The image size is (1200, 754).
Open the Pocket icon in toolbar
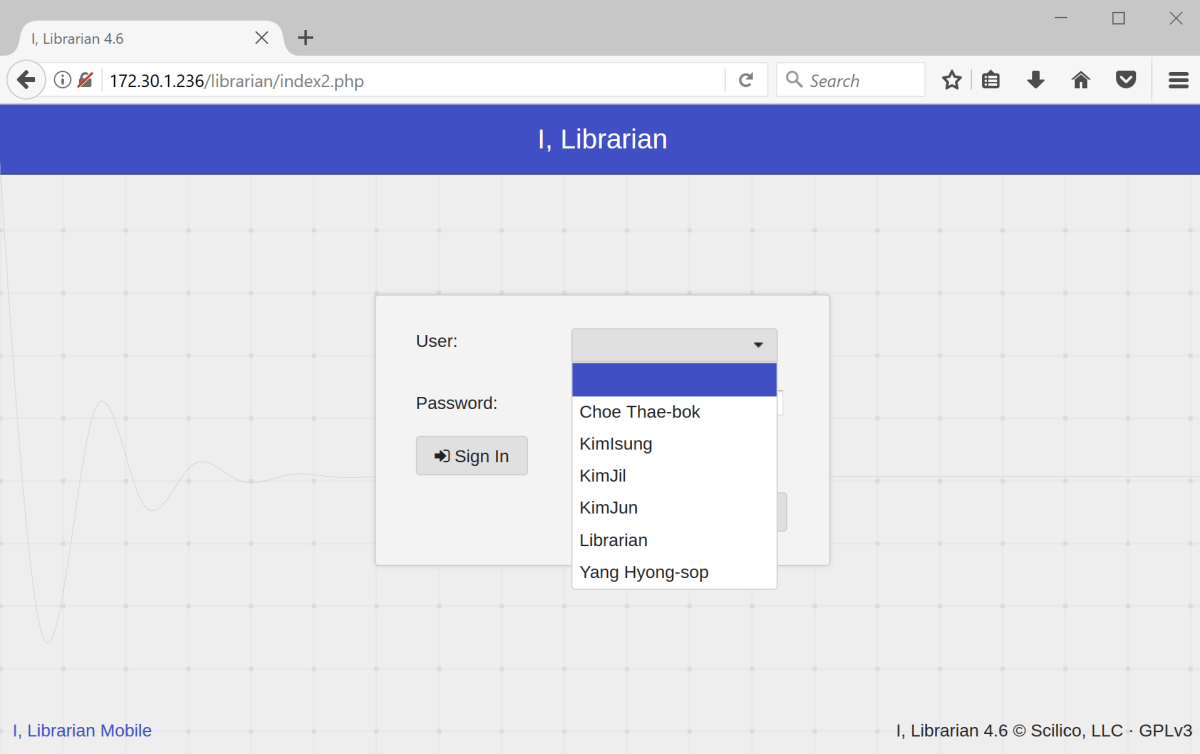(1126, 80)
